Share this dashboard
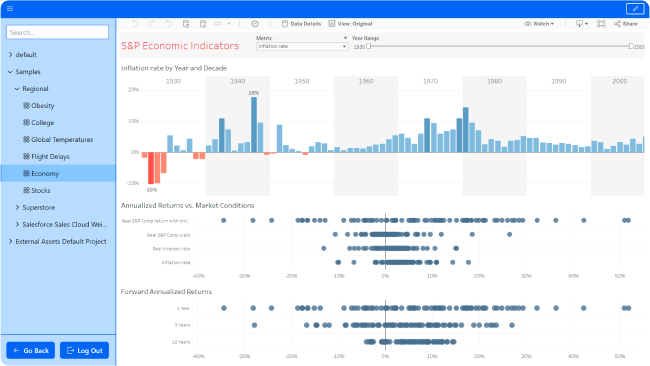 click(626, 24)
